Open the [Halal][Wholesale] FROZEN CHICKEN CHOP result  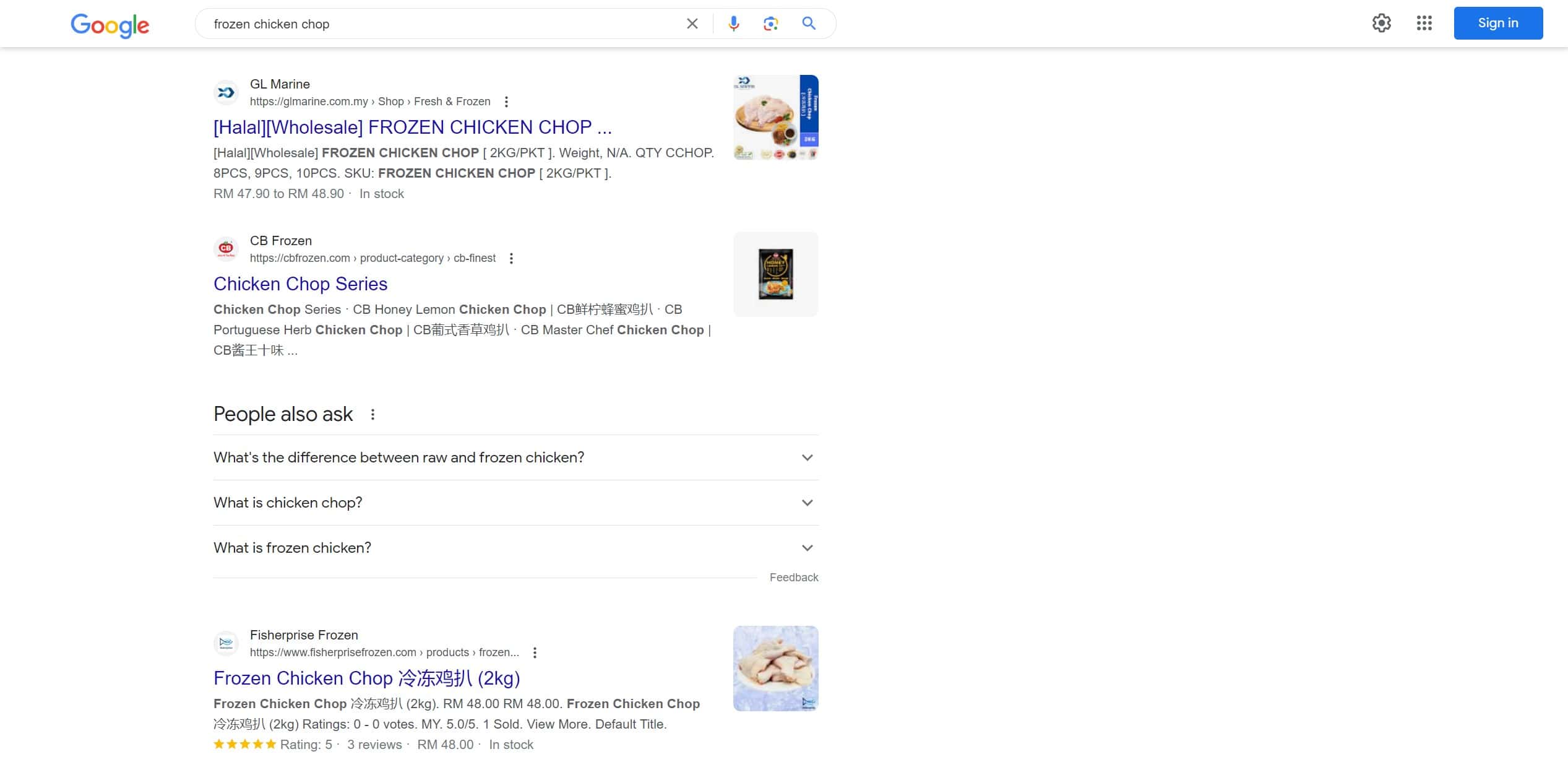tap(412, 127)
